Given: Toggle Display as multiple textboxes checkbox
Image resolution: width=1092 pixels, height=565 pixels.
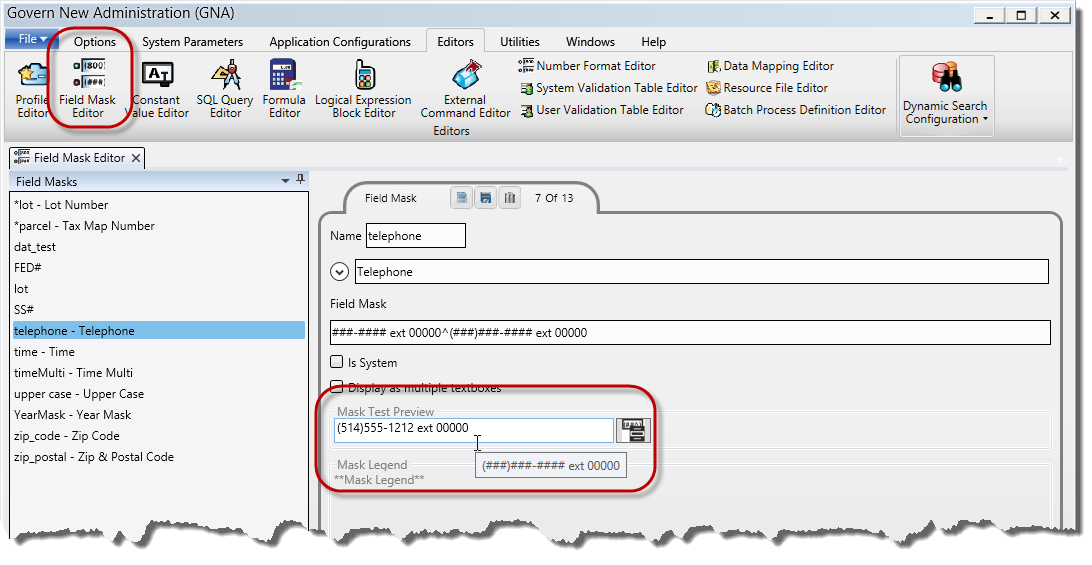Looking at the screenshot, I should coord(337,388).
